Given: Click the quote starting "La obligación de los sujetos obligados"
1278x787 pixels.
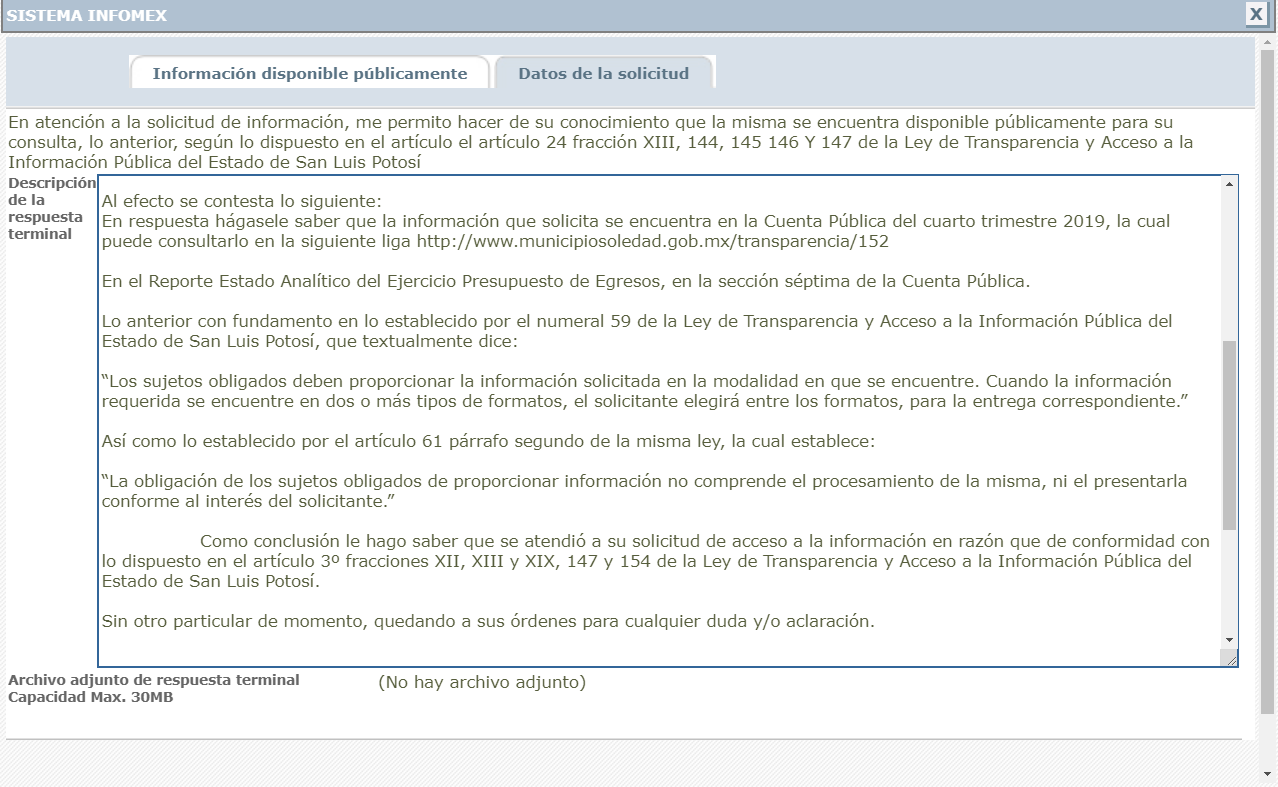Looking at the screenshot, I should pyautogui.click(x=644, y=491).
